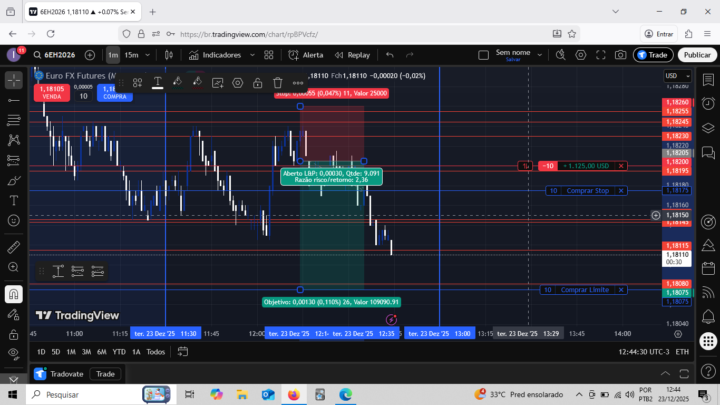Choose the YTD date range

point(119,352)
